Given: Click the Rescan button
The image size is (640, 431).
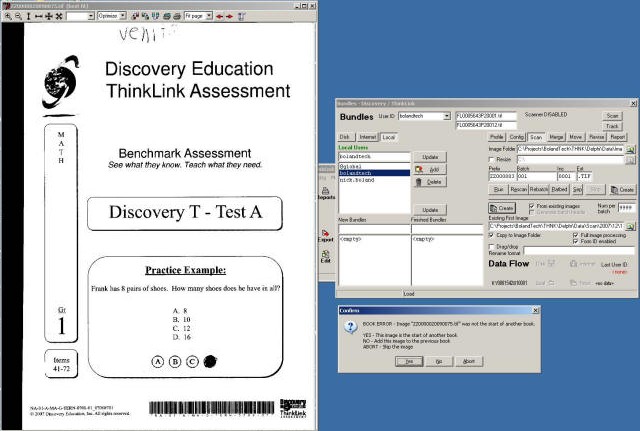Looking at the screenshot, I should [519, 189].
